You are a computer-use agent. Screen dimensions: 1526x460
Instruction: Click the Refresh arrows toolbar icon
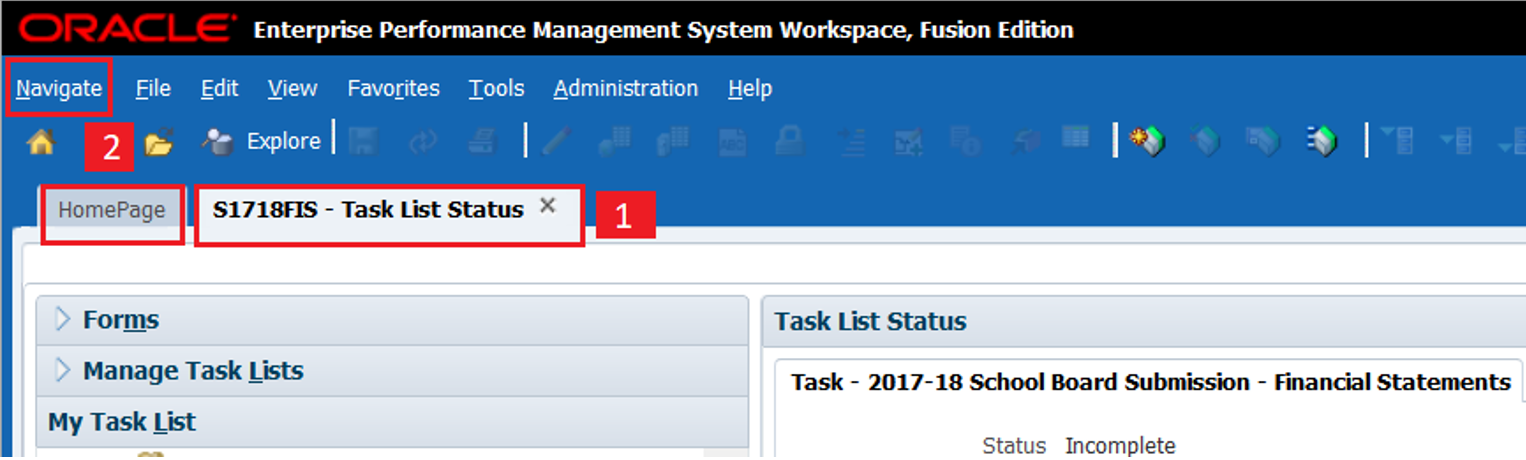421,142
